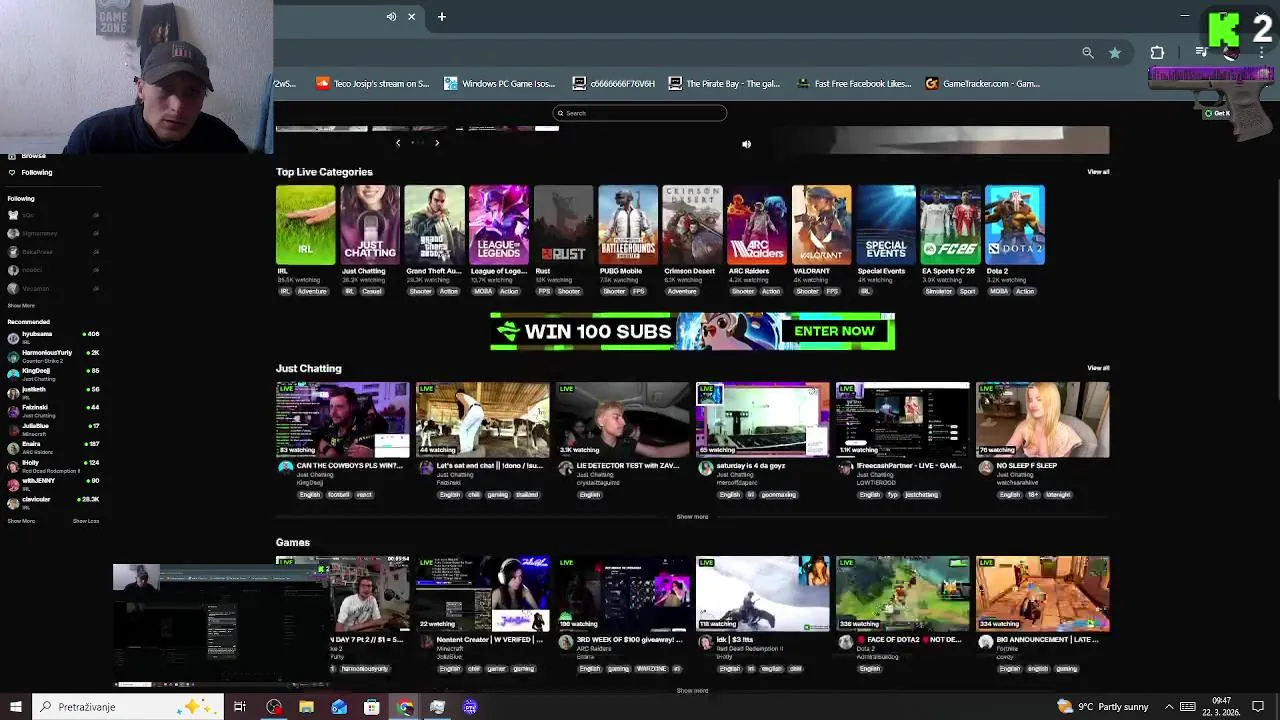The width and height of the screenshot is (1280, 720).
Task: Open the VALORANT category cover
Action: tap(821, 225)
